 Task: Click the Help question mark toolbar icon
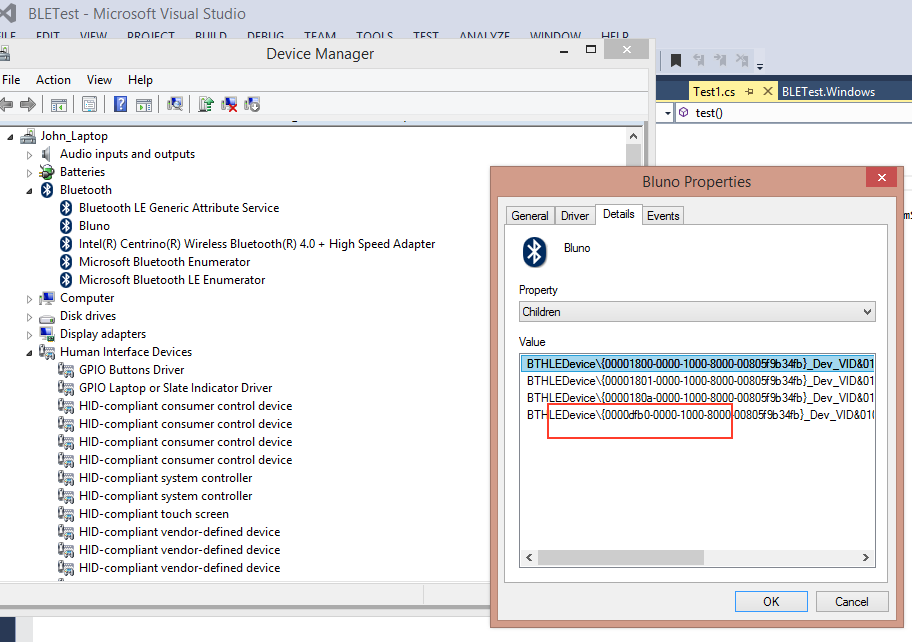pyautogui.click(x=120, y=105)
